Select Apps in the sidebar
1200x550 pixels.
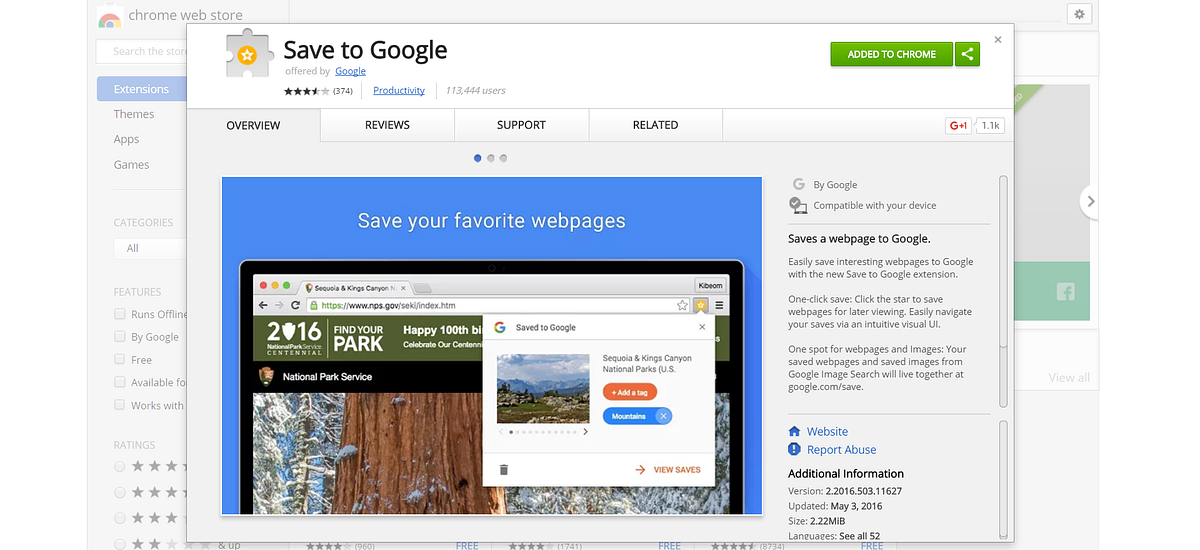tap(126, 139)
